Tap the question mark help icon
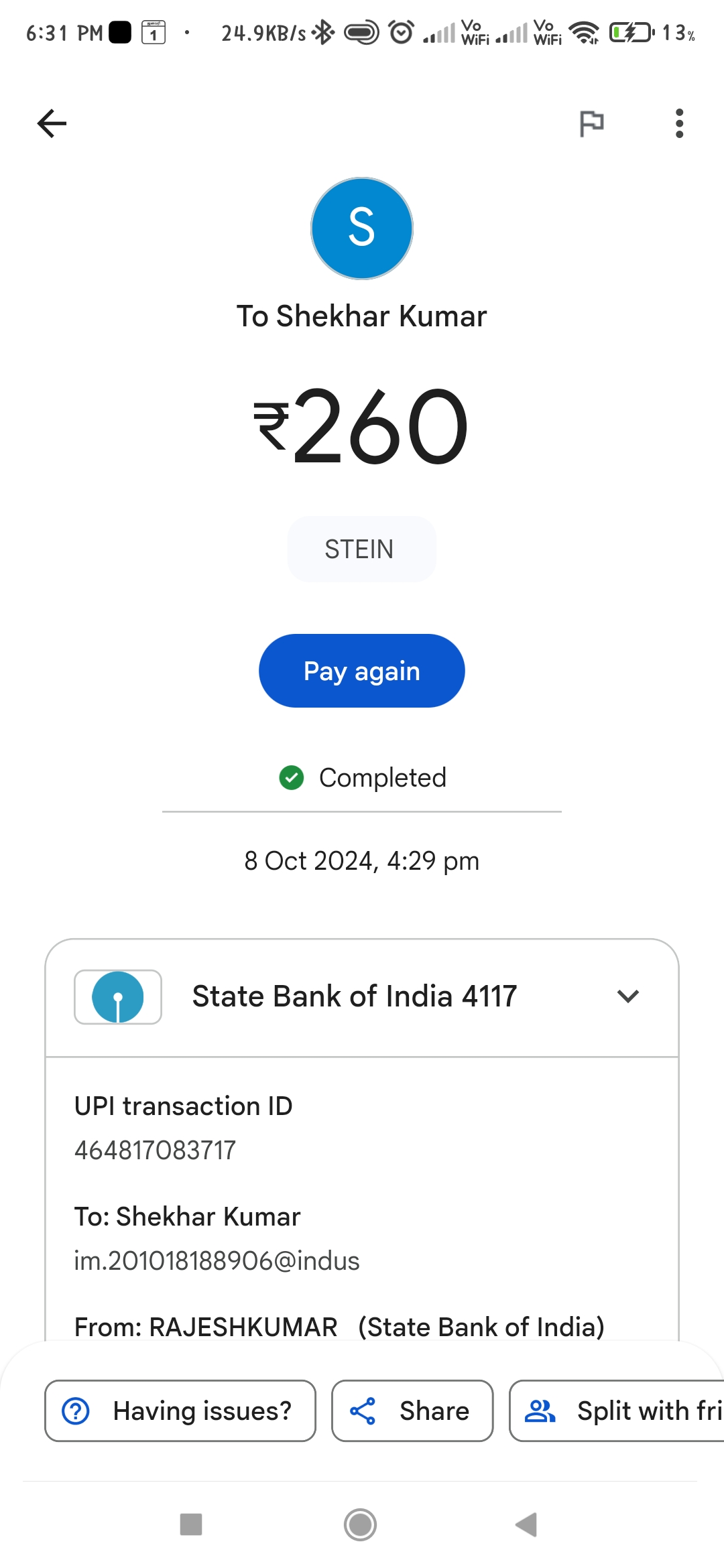 (76, 1411)
